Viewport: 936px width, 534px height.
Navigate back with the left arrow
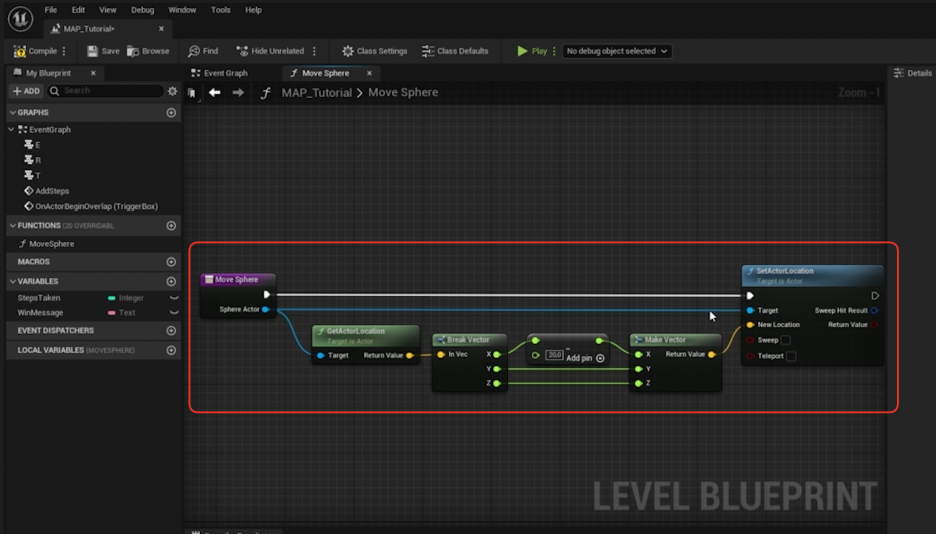214,92
